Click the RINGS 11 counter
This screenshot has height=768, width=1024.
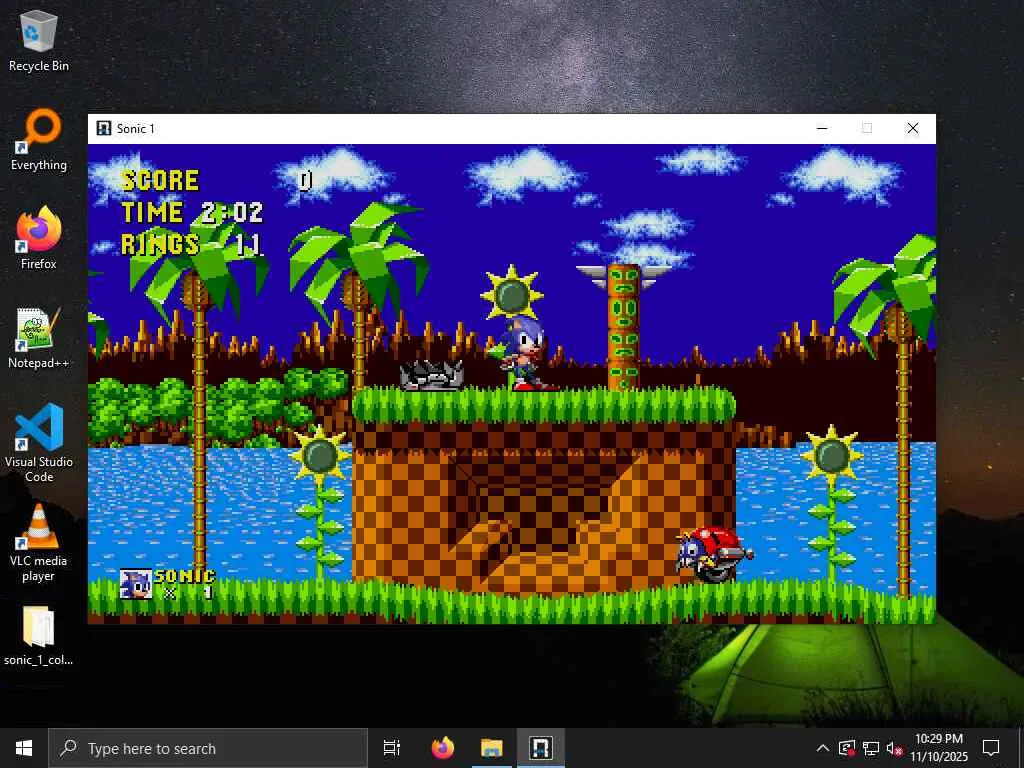[192, 245]
